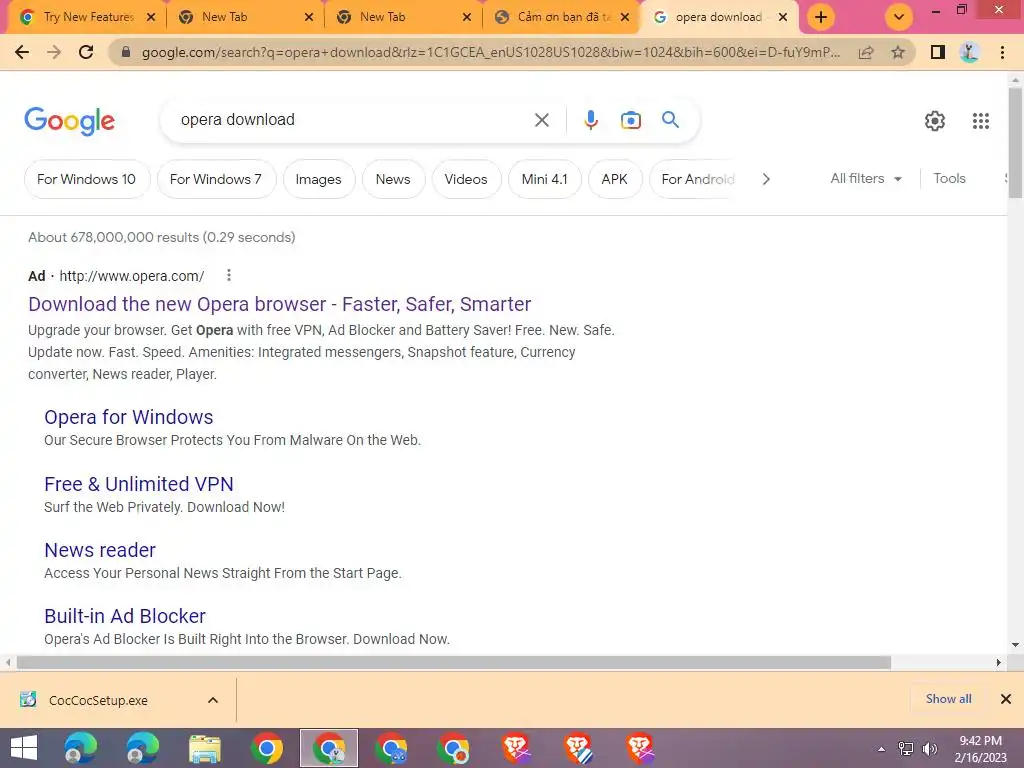The width and height of the screenshot is (1024, 768).
Task: Open the Chrome profile avatar
Action: point(970,52)
